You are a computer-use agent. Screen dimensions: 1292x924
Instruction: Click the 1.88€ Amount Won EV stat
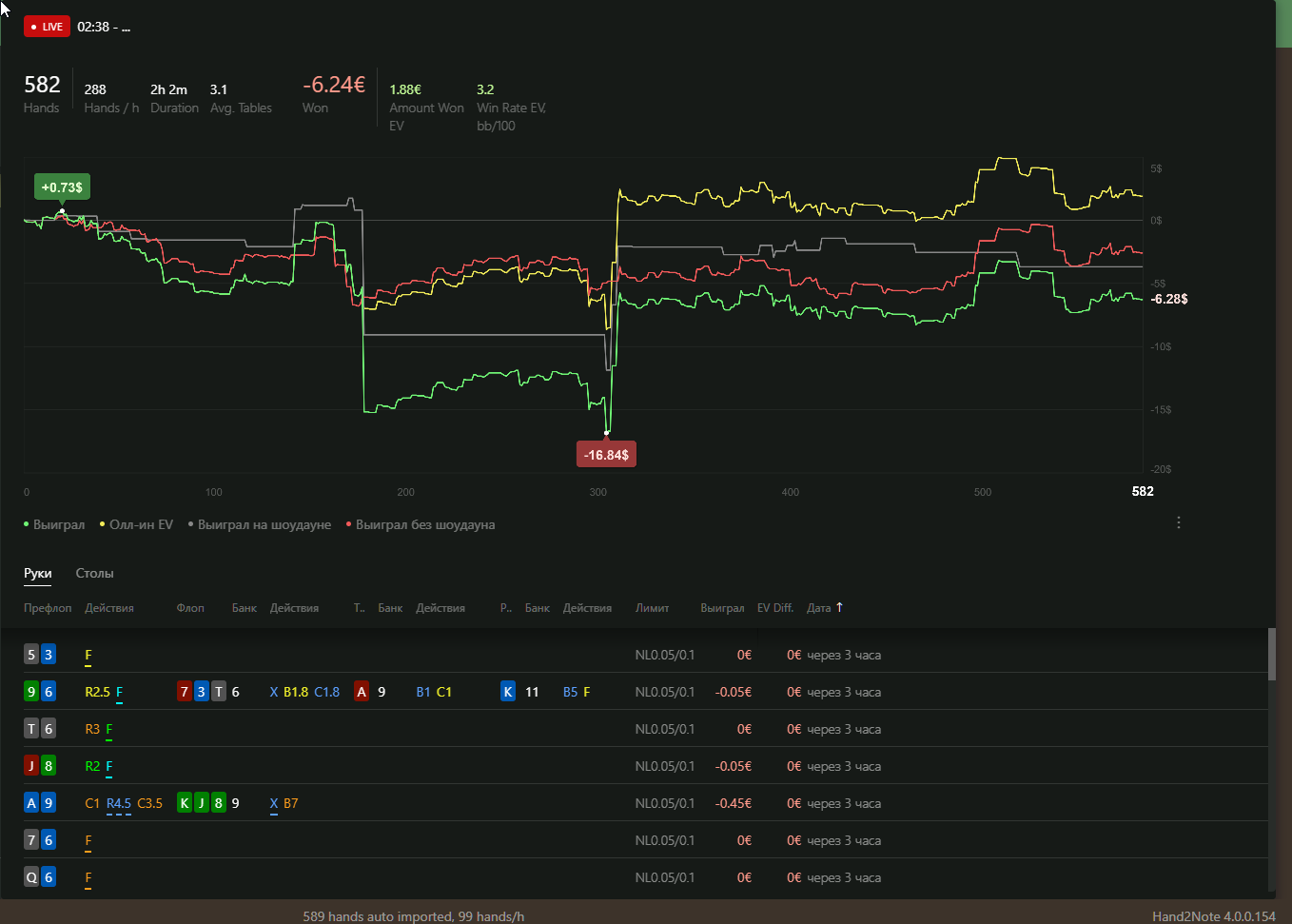[426, 107]
